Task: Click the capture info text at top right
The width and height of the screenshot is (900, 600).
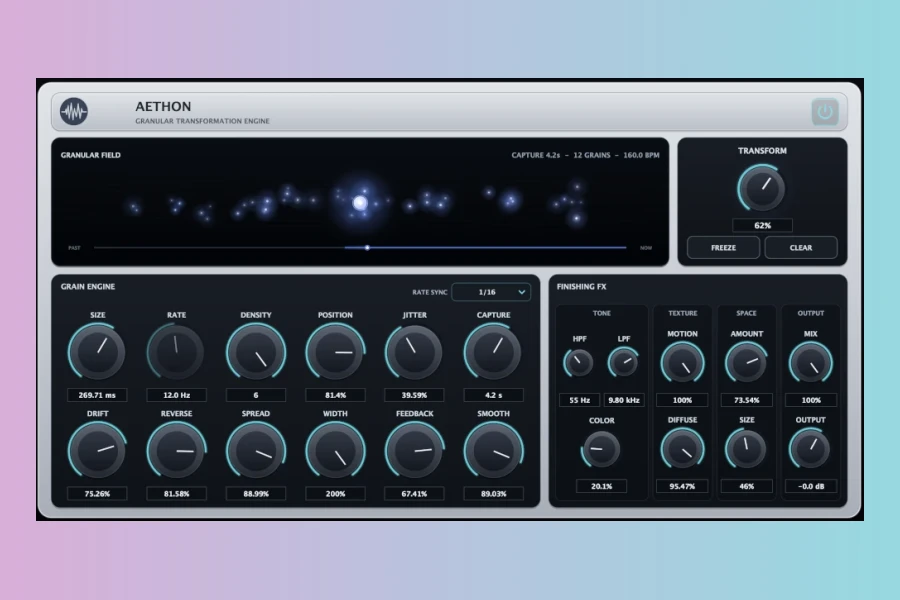Action: click(x=585, y=155)
